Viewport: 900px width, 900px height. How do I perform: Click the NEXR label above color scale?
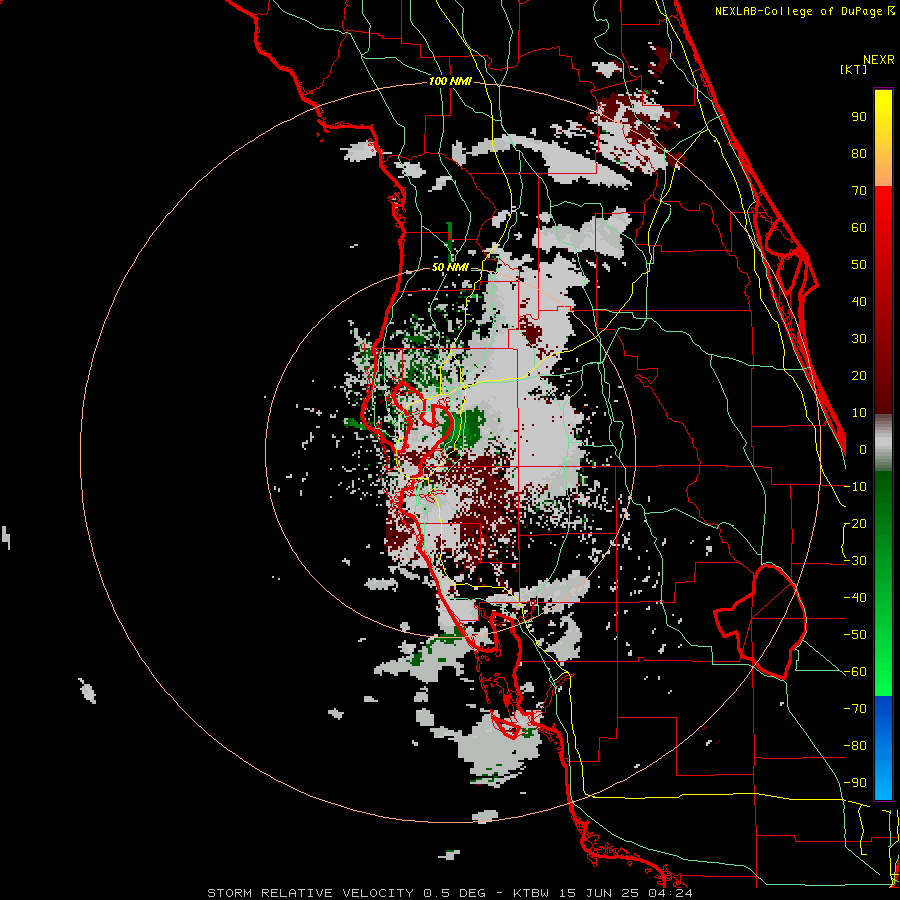click(x=879, y=60)
